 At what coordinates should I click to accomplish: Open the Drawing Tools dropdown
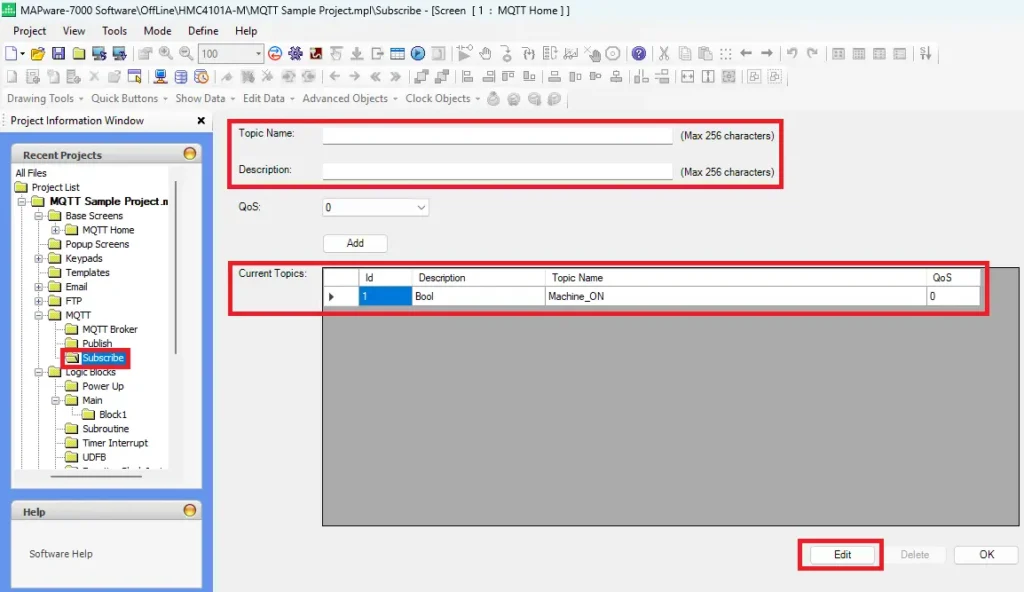pos(43,98)
